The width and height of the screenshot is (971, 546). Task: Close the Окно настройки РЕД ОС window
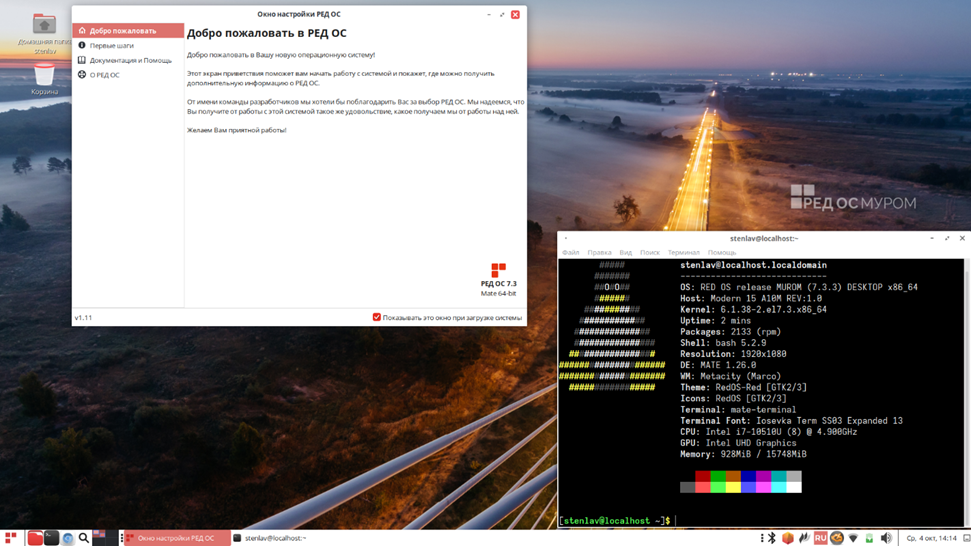pos(515,14)
